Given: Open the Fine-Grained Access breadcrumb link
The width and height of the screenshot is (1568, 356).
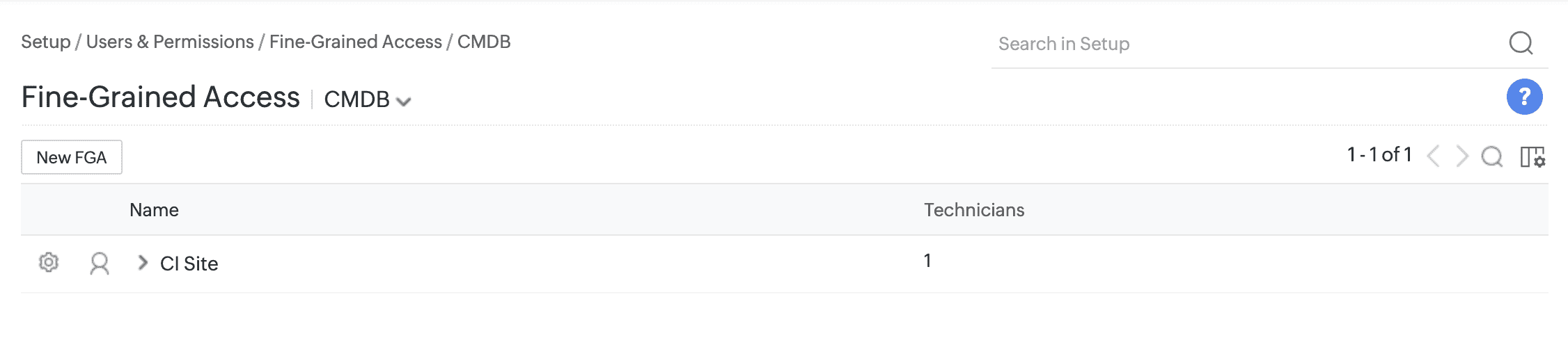Looking at the screenshot, I should click(x=355, y=42).
